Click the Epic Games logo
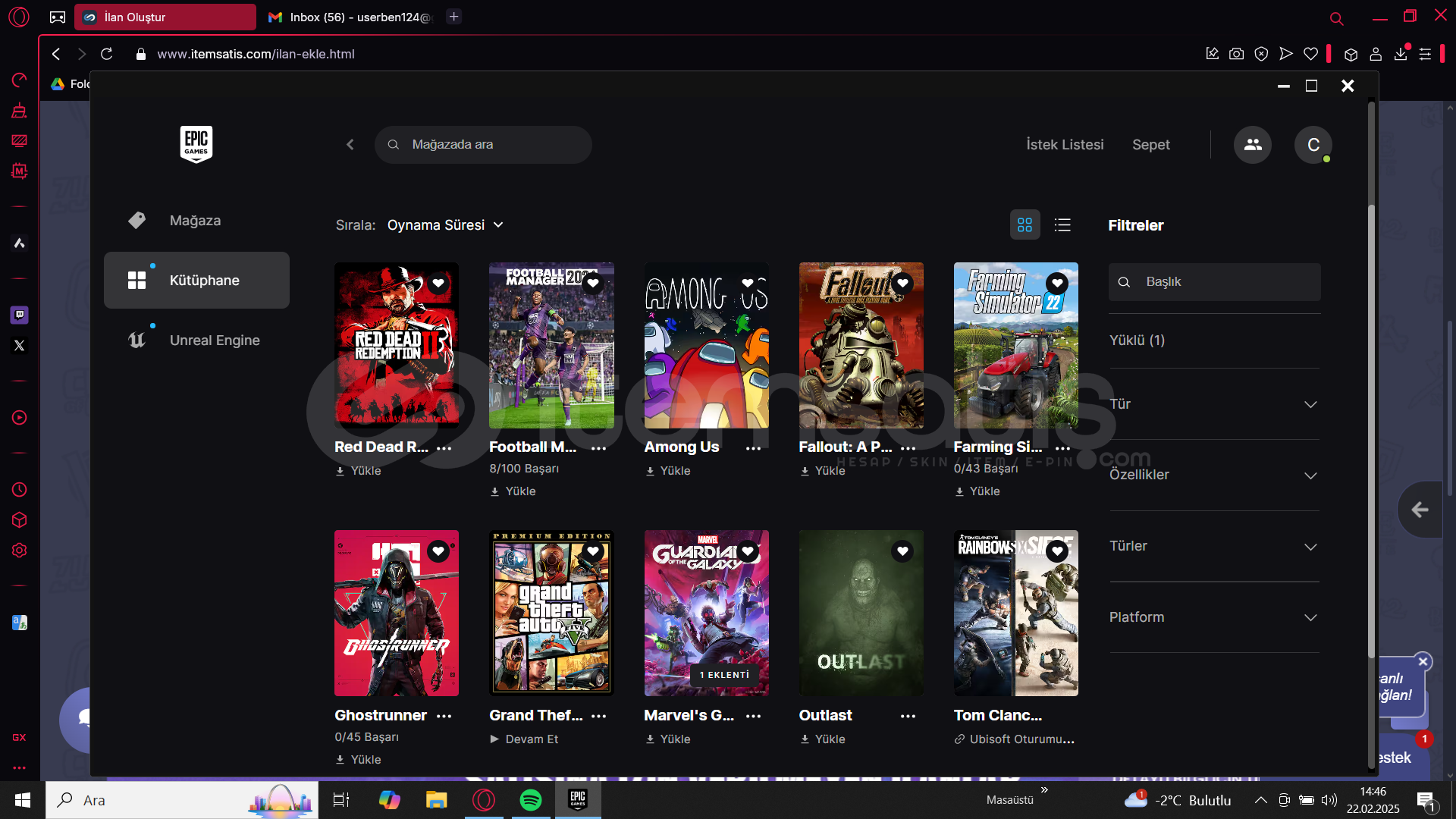 pos(196,144)
